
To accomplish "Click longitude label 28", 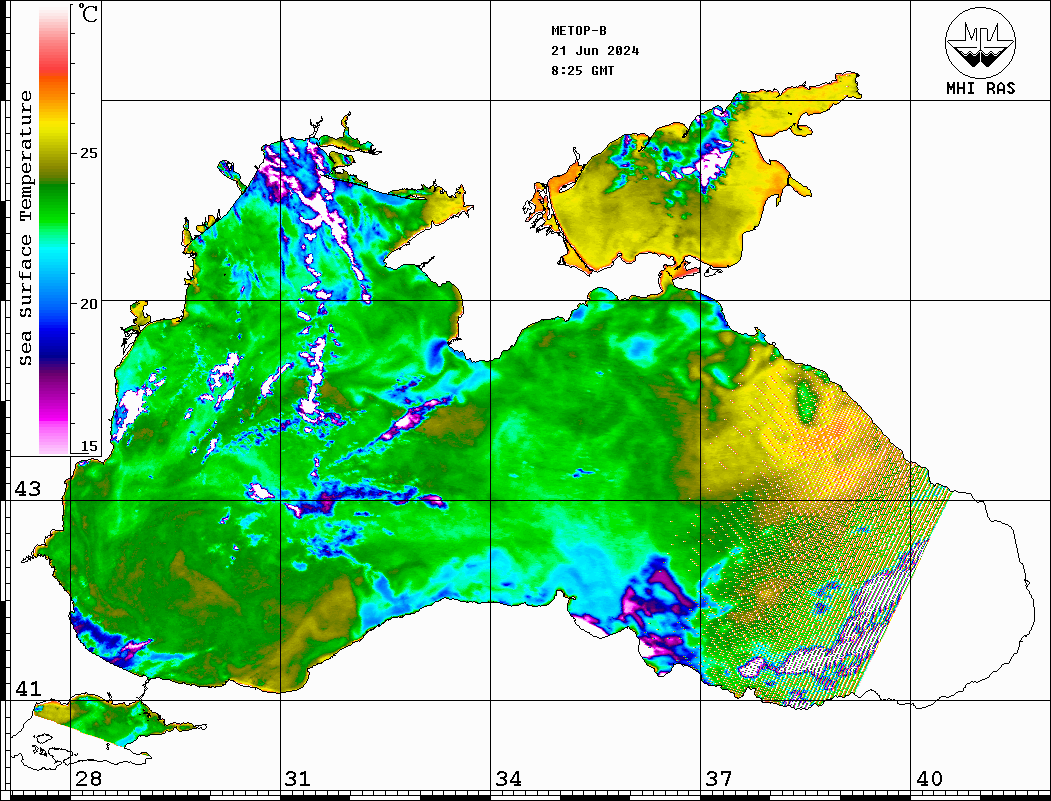I will 88,779.
